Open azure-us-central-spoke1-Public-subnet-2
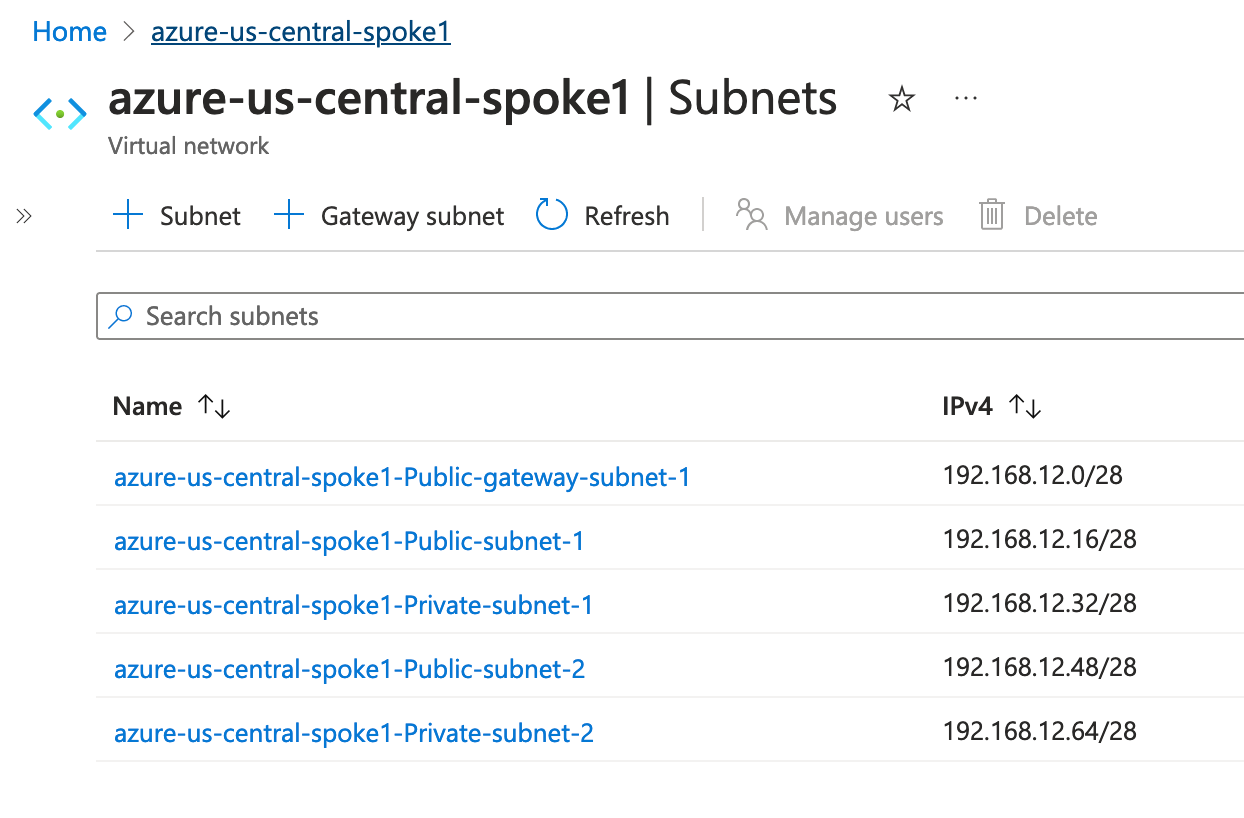 point(349,669)
